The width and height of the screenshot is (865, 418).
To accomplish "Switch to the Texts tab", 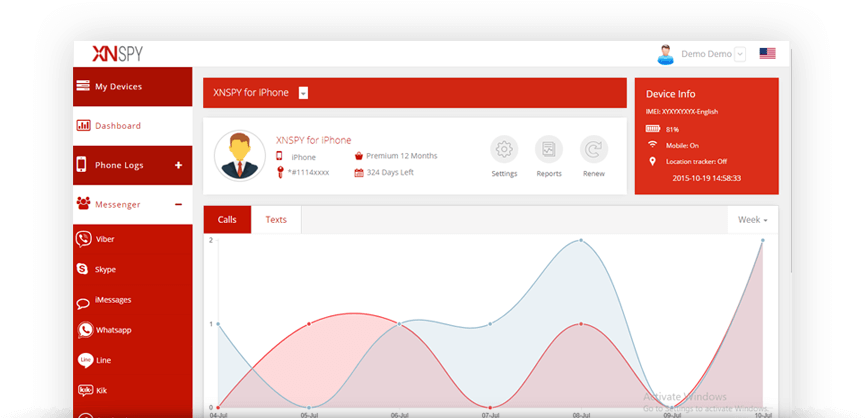I will 276,219.
